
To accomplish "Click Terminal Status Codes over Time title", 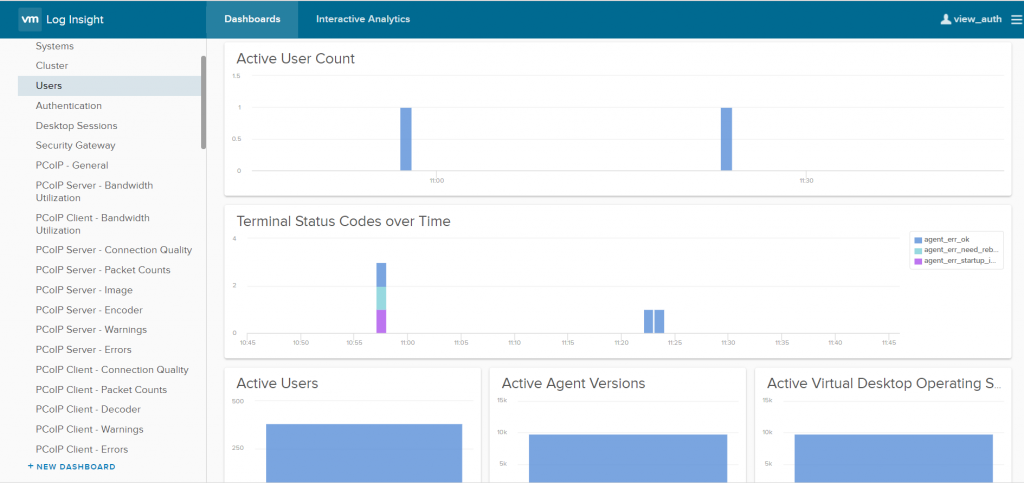I will pyautogui.click(x=344, y=221).
